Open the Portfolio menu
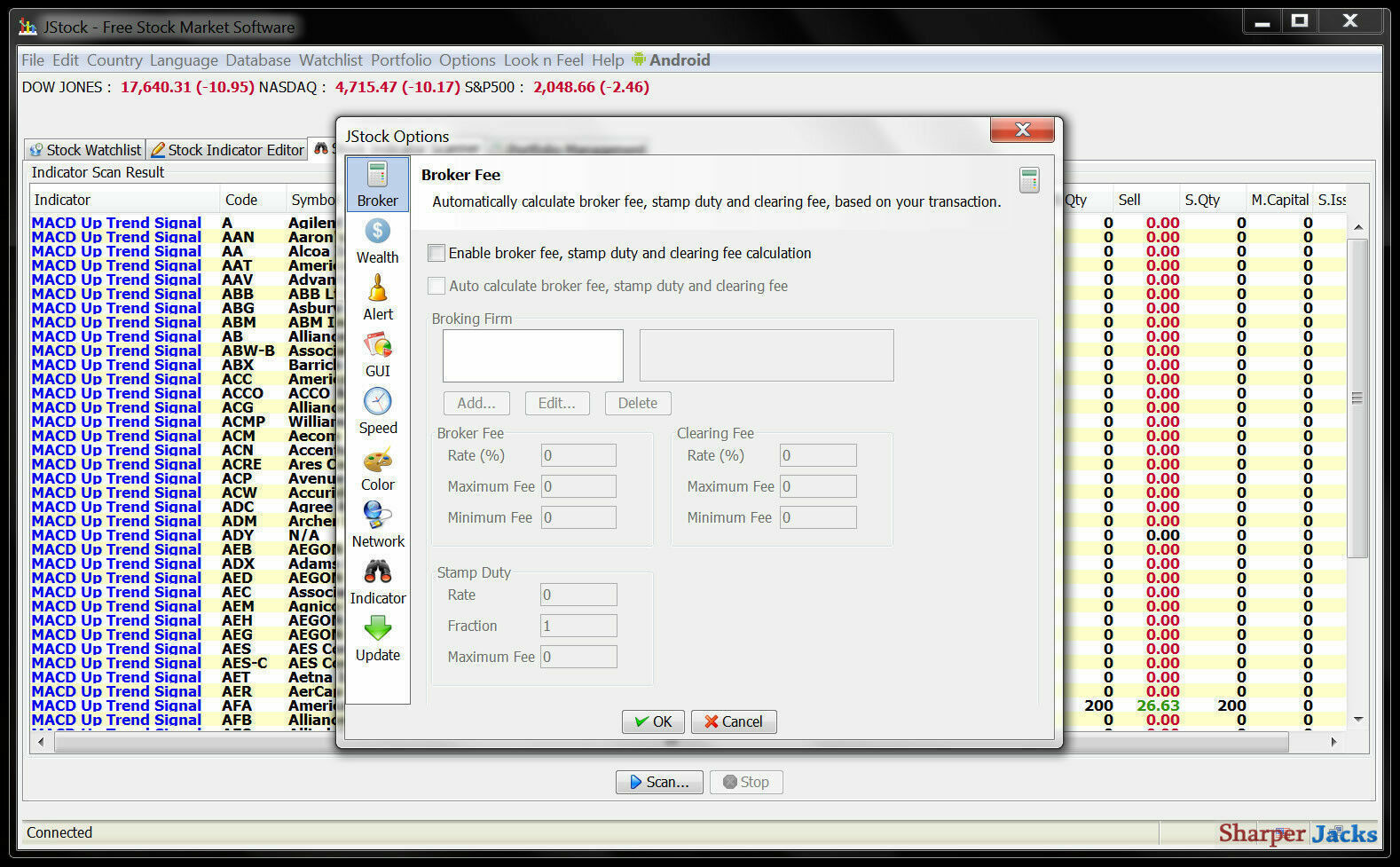 click(x=401, y=60)
